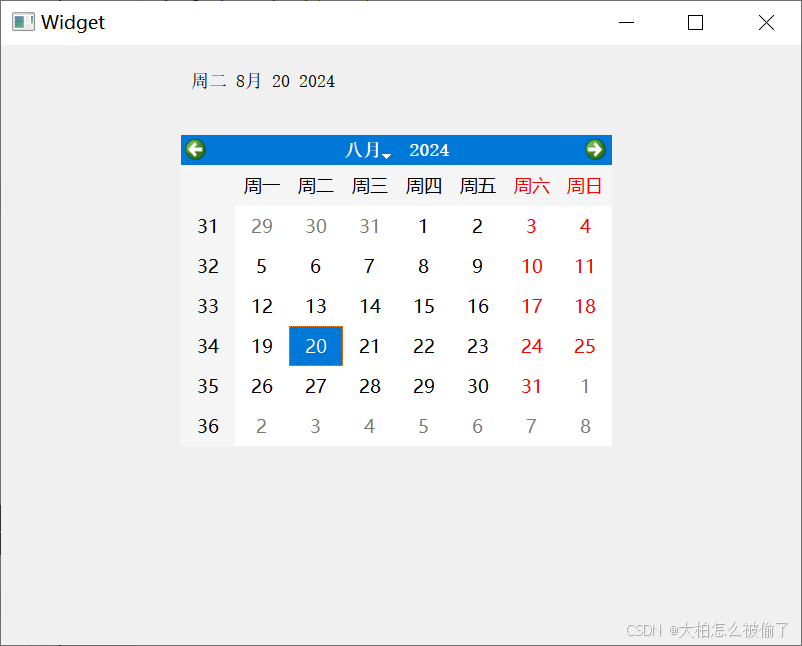Select the red date 17

[531, 306]
